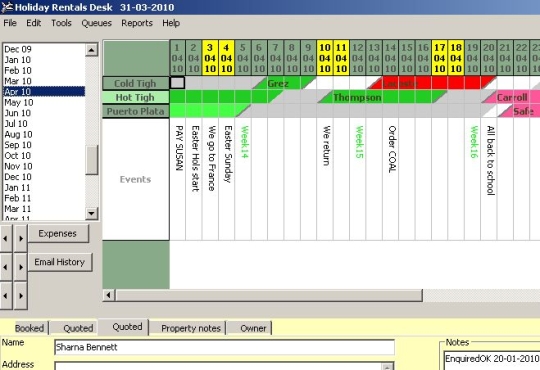Image resolution: width=540 pixels, height=370 pixels.
Task: Select Jan 10 in the month list
Action: tap(44, 60)
